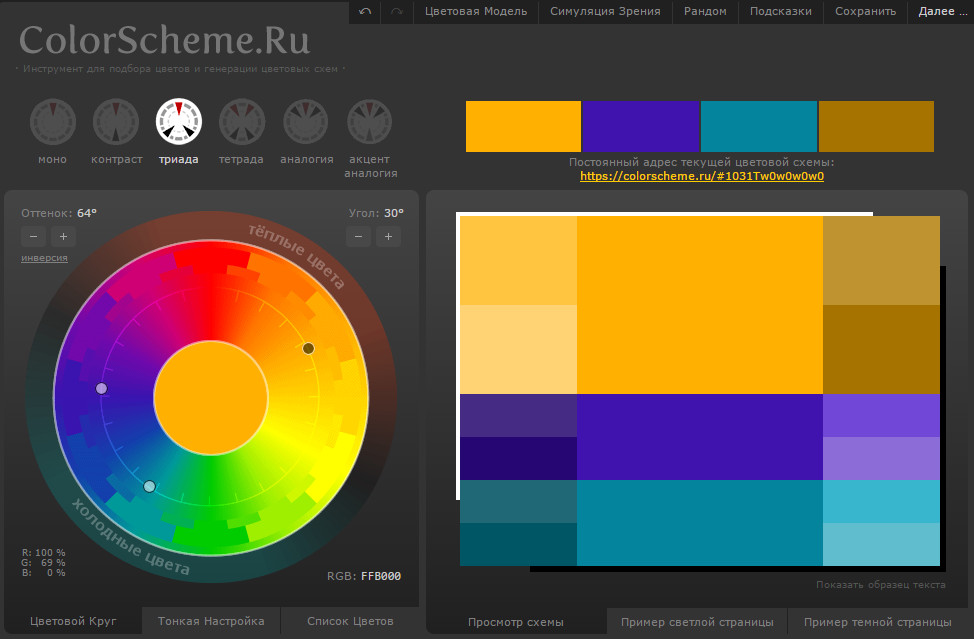Decrease hue with the Оттенок minus button
The width and height of the screenshot is (974, 639).
(33, 237)
